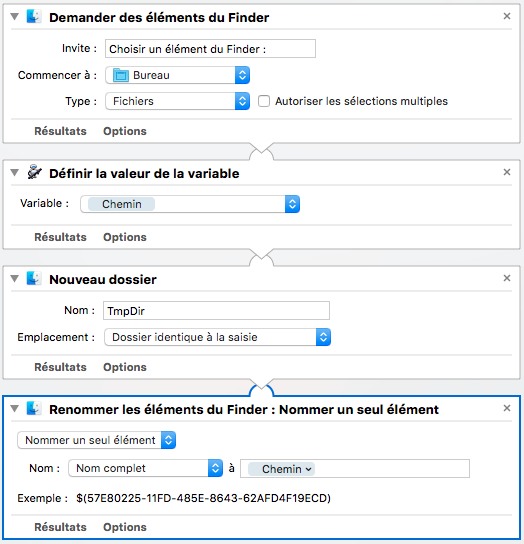Open Options tab of Définir la valeur action
Viewport: 524px width, 544px height.
pyautogui.click(x=125, y=237)
